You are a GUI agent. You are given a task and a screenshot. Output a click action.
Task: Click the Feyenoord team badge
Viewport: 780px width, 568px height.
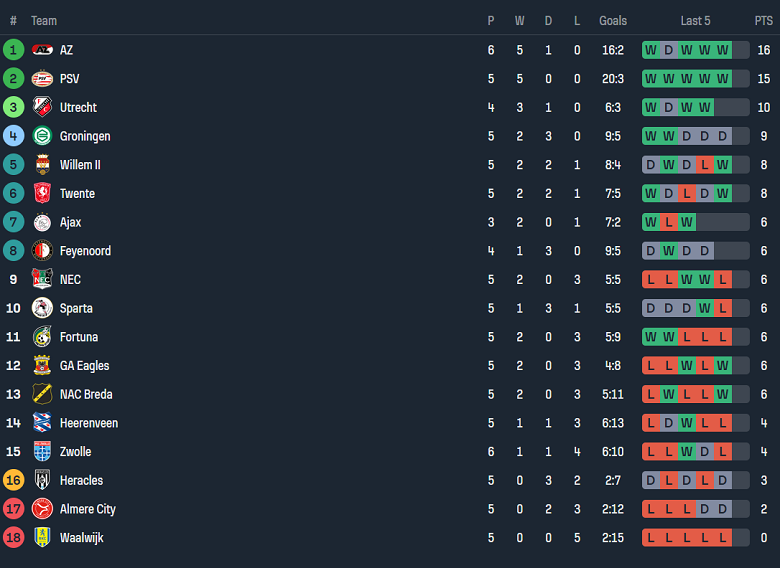coord(42,251)
